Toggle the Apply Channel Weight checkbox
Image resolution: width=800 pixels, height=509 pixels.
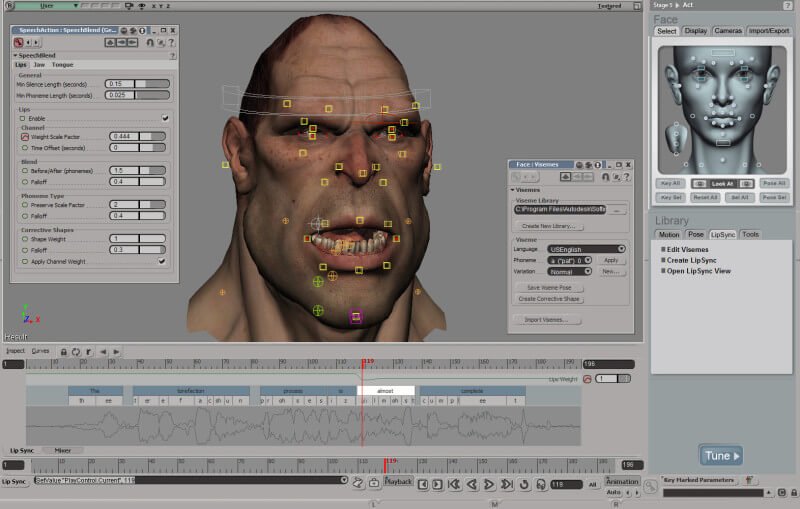pyautogui.click(x=162, y=261)
